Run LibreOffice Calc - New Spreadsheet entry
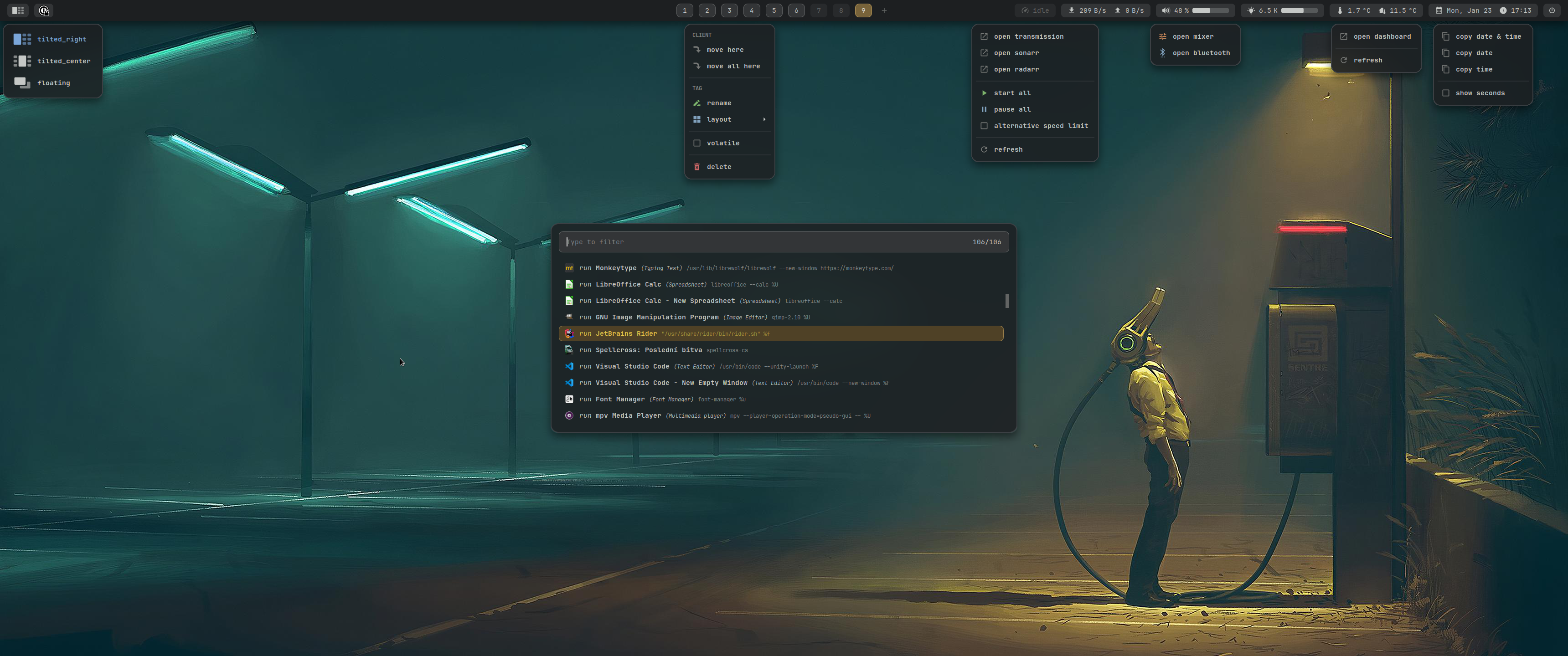This screenshot has width=1568, height=656. pyautogui.click(x=781, y=301)
